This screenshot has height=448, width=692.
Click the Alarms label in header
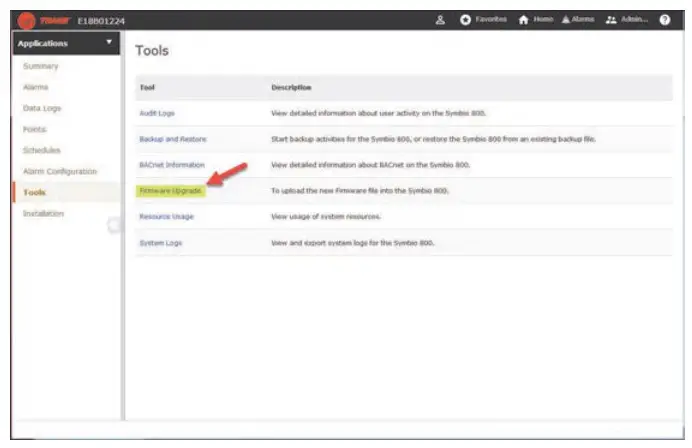point(583,19)
